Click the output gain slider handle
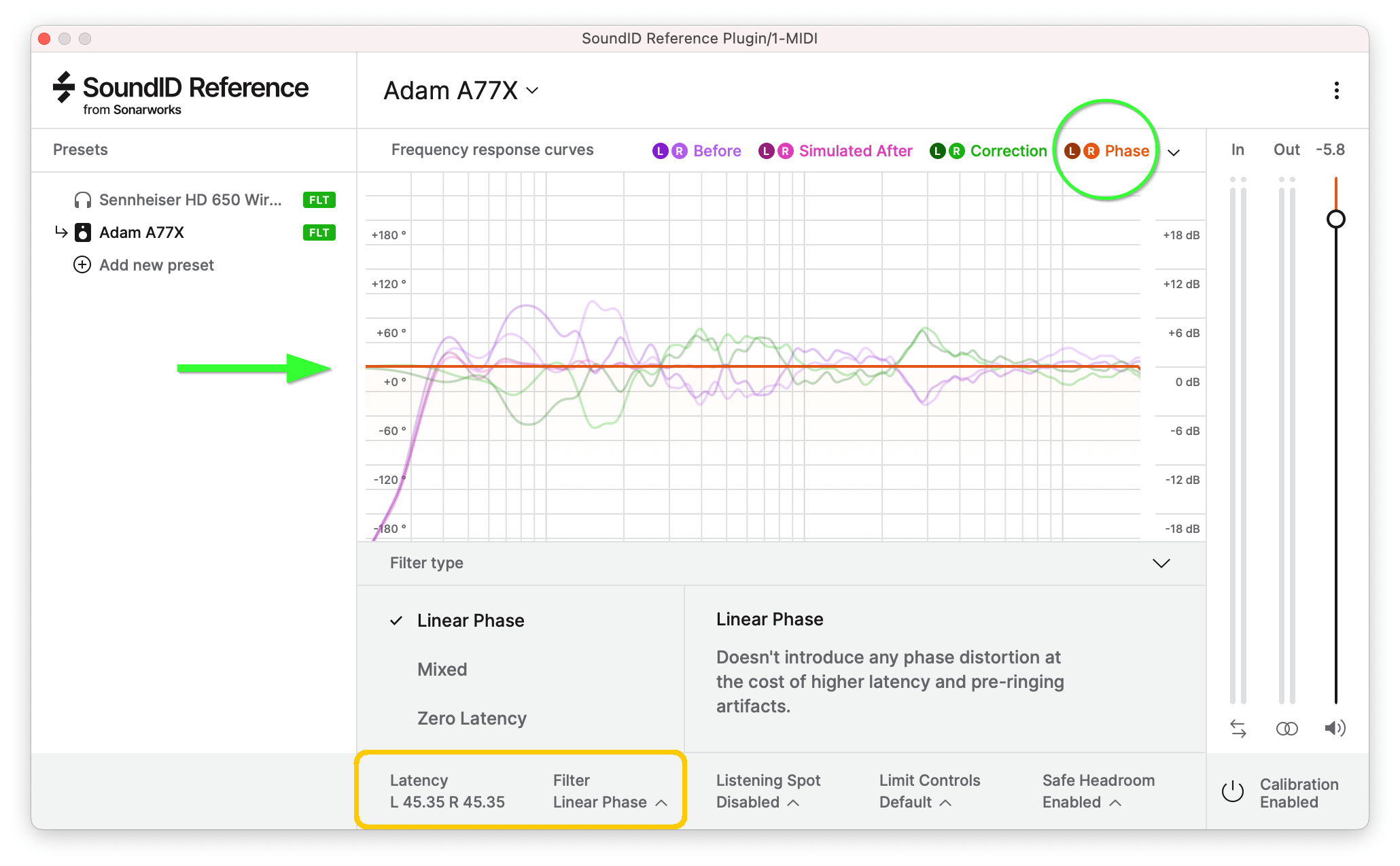Viewport: 1400px width, 866px height. (x=1335, y=219)
